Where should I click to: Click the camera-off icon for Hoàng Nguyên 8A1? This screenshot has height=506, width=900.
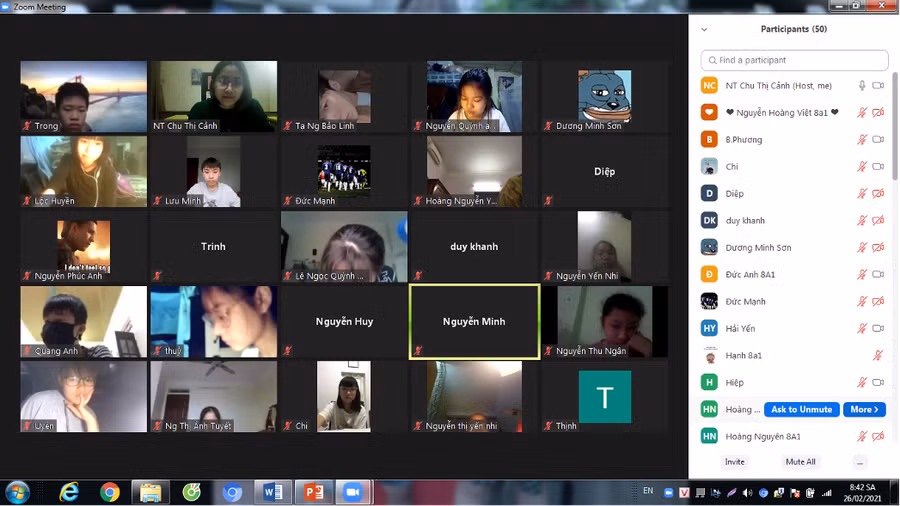[878, 437]
